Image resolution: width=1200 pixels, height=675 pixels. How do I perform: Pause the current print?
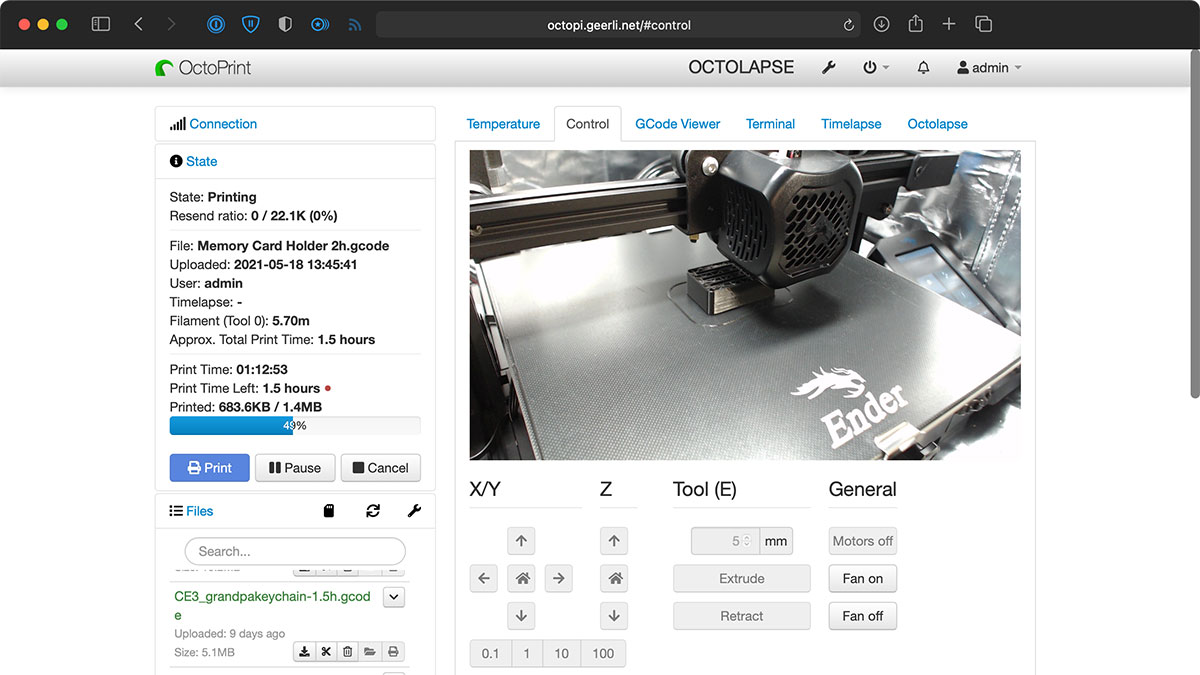click(x=295, y=468)
